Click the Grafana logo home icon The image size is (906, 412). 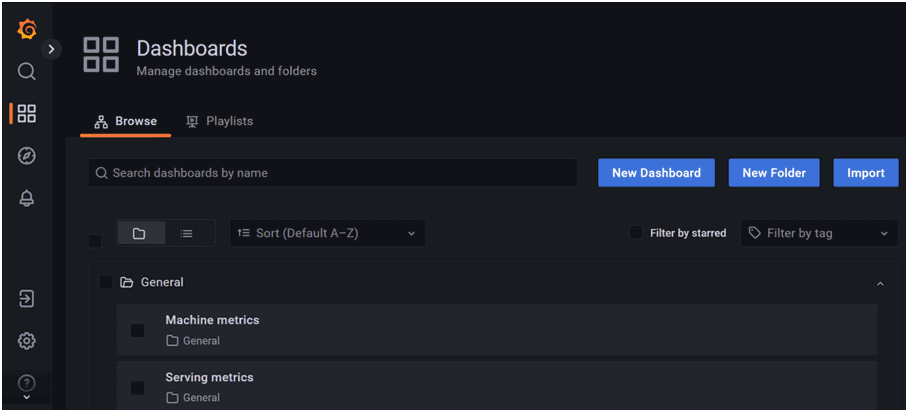pyautogui.click(x=27, y=30)
